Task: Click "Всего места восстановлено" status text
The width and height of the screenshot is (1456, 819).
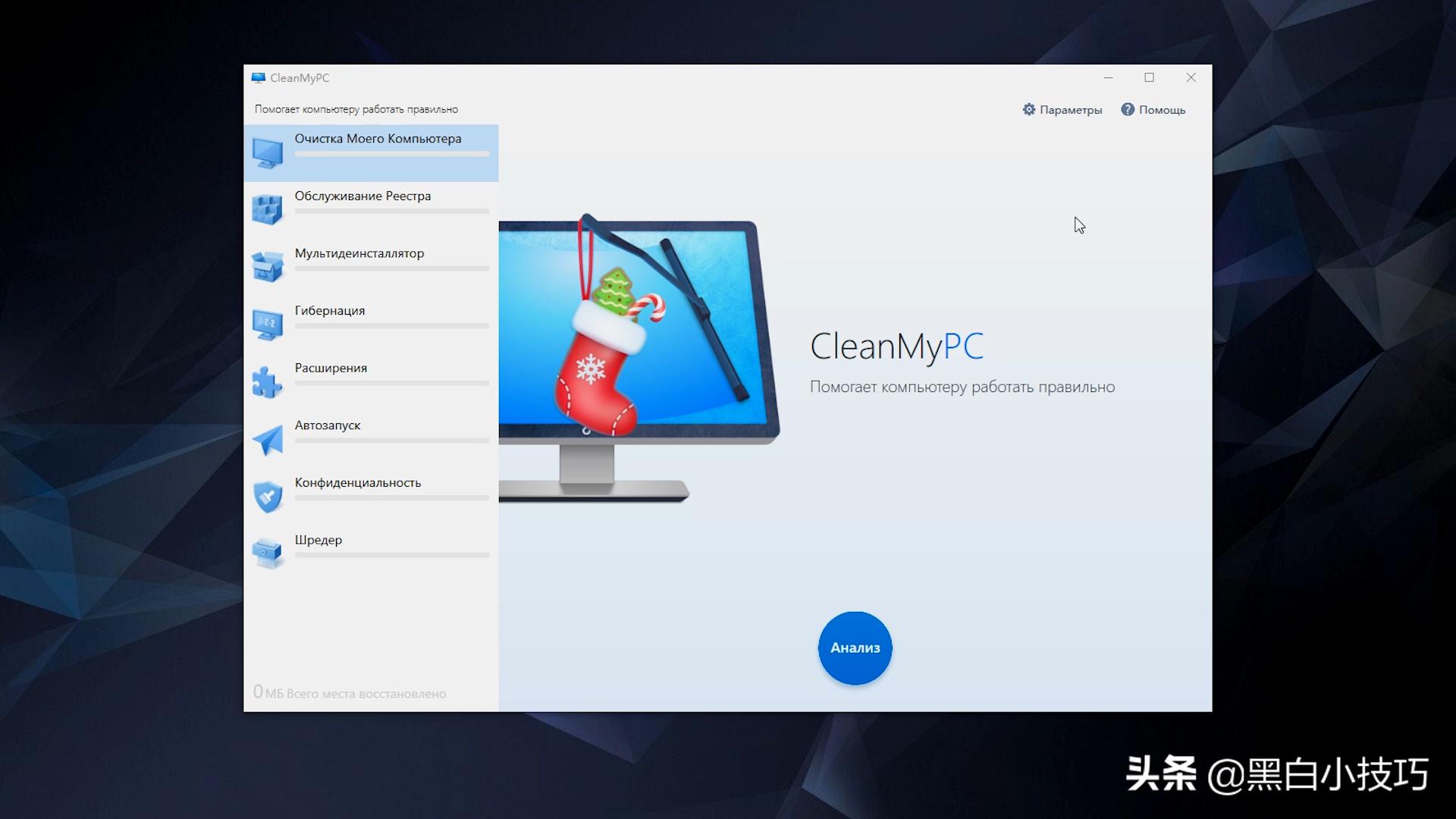Action: click(366, 694)
